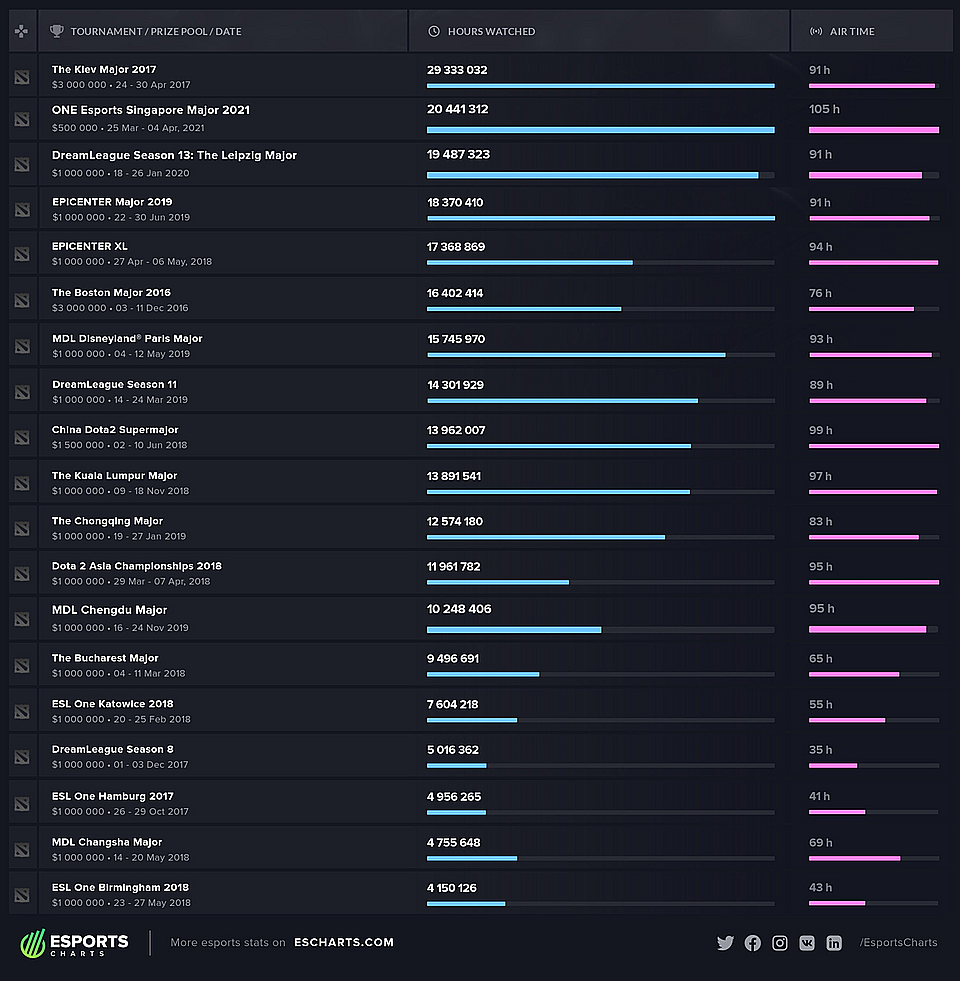Click the Dota 2 icon beside MDL Chengdu Major
The width and height of the screenshot is (960, 981).
click(22, 619)
